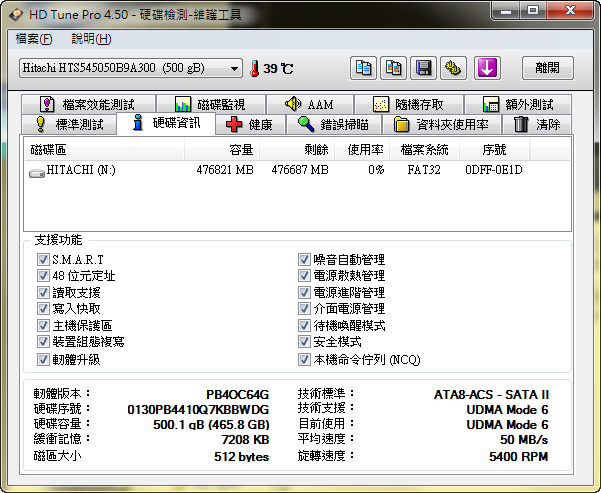This screenshot has height=493, width=601.
Task: Click the 容量 column header
Action: [222, 150]
